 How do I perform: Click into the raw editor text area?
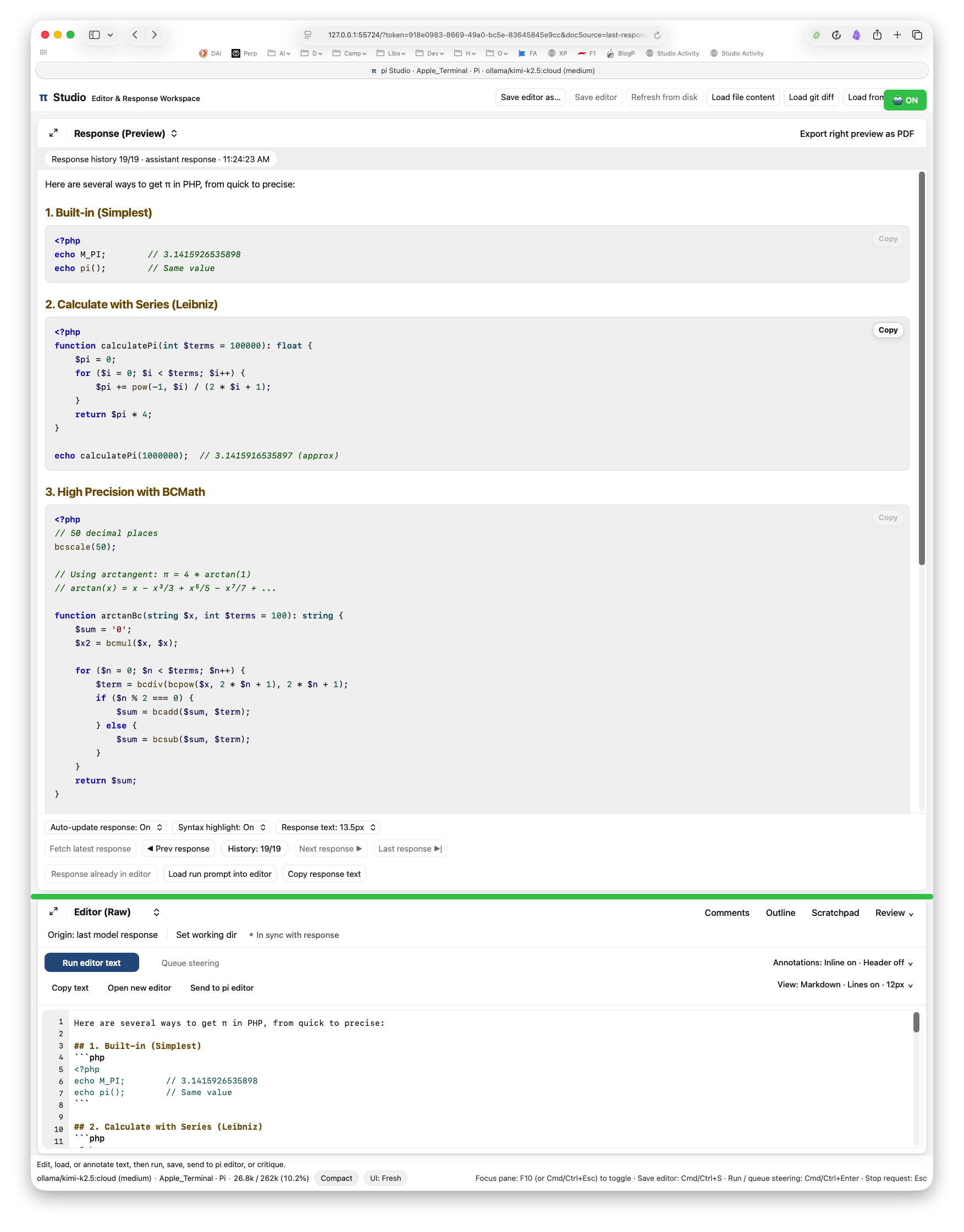point(491,1079)
